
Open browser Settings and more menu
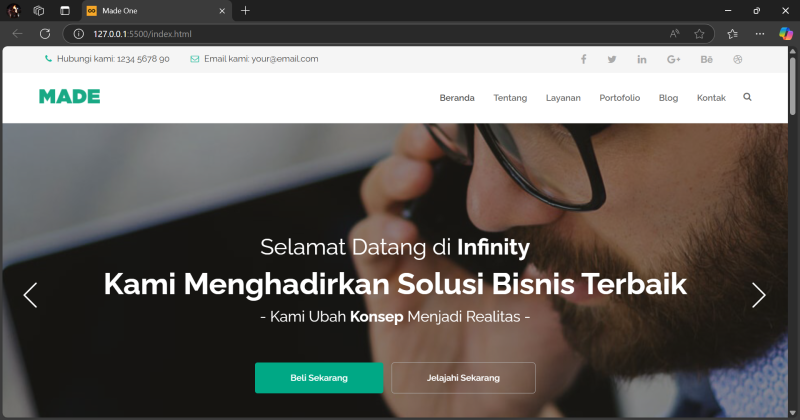[760, 34]
